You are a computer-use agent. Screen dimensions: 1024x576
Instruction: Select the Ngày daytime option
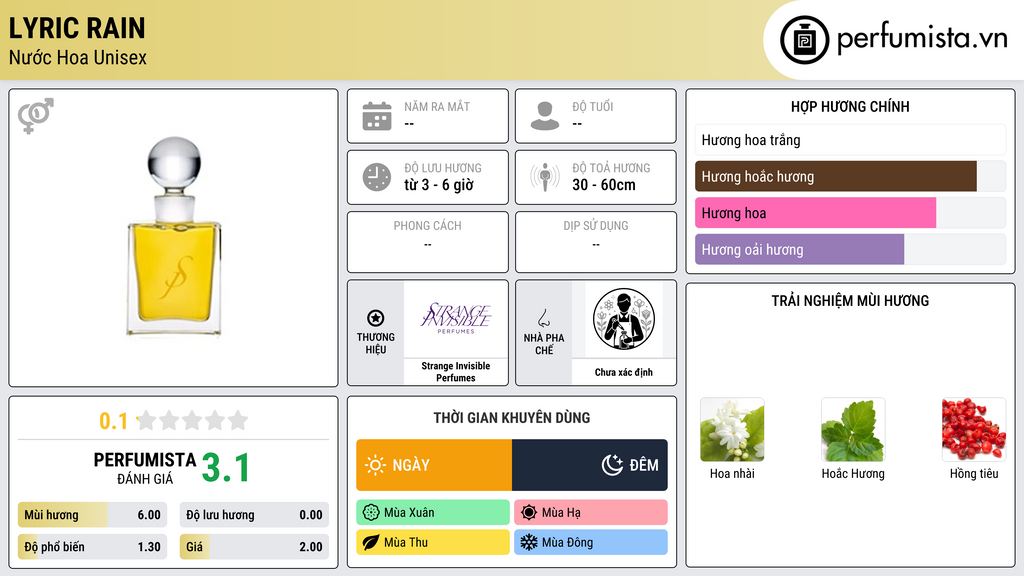pos(434,465)
